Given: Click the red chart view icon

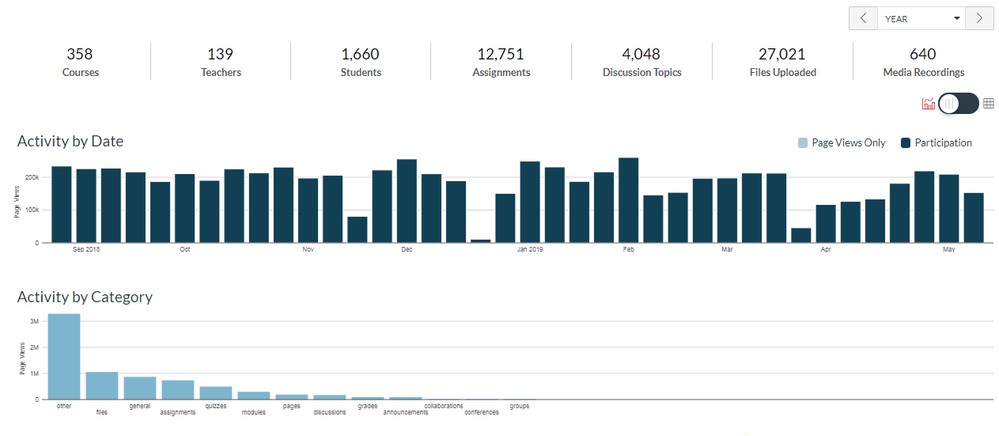Looking at the screenshot, I should (x=928, y=104).
